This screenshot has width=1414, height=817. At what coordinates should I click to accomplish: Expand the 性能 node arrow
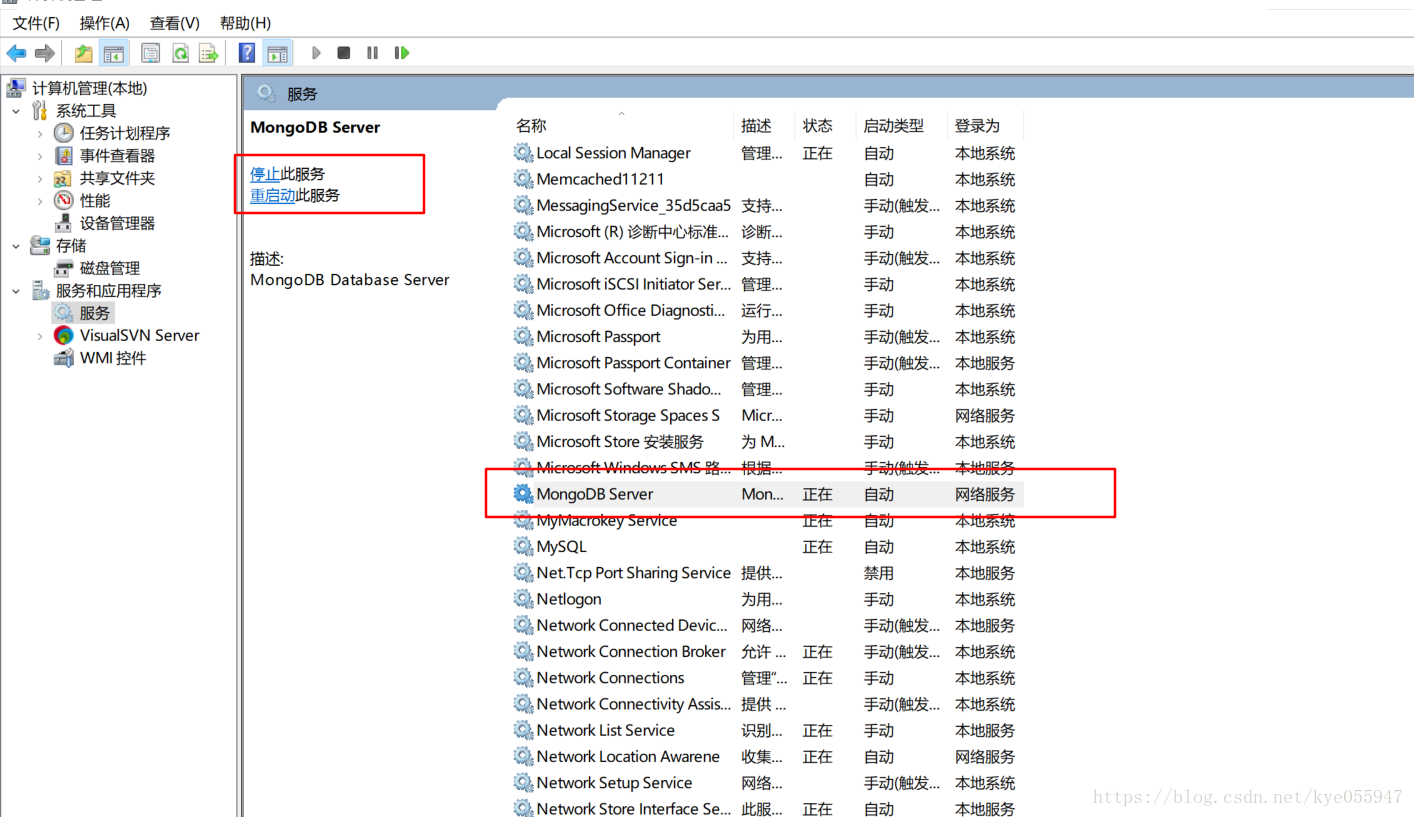pos(40,201)
